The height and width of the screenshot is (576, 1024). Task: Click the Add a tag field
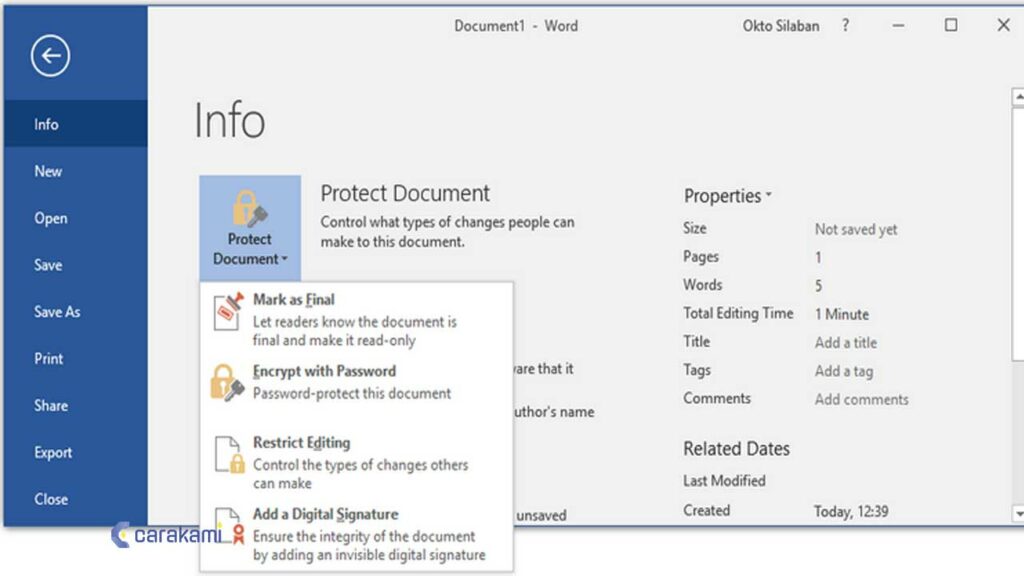tap(844, 371)
